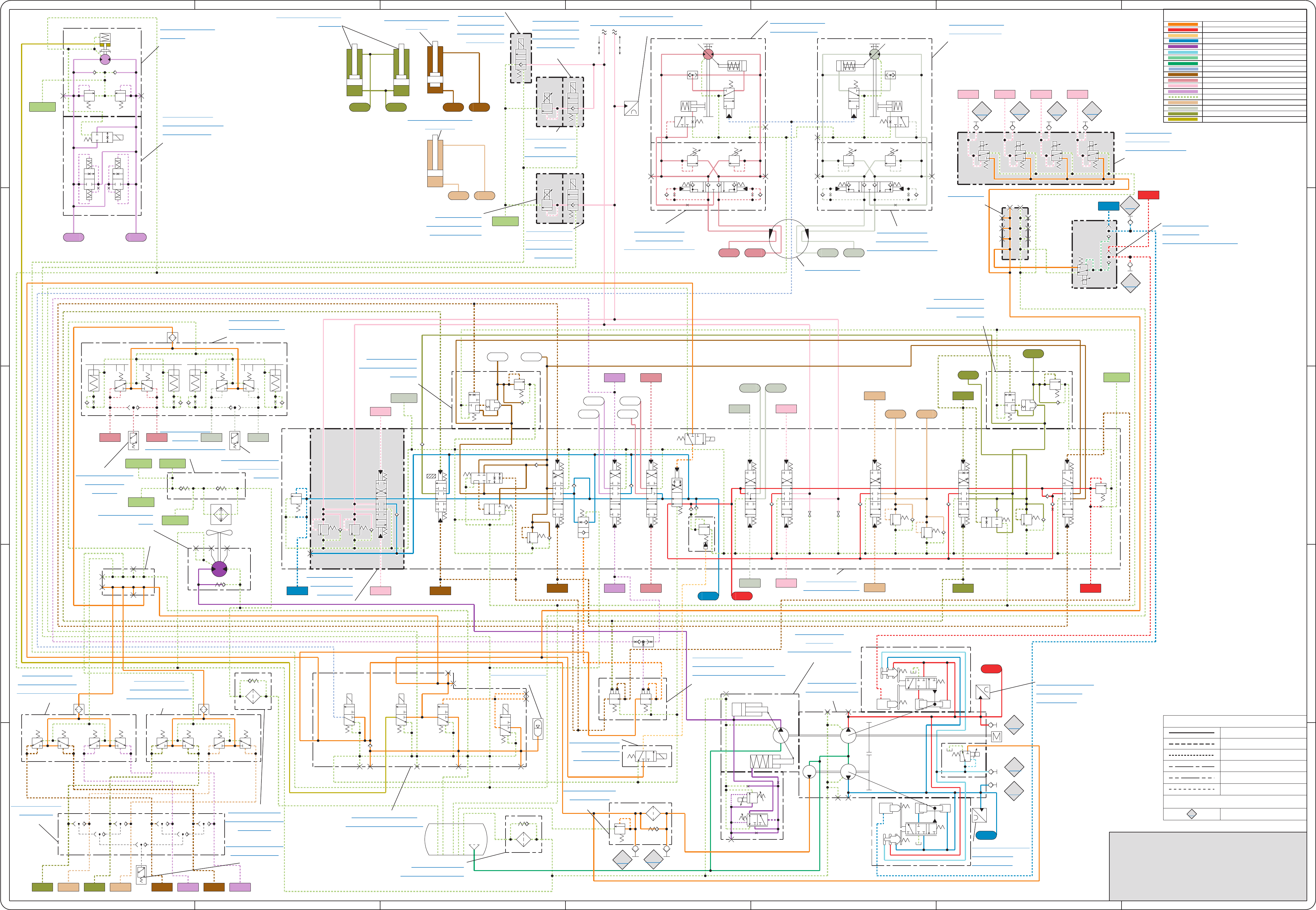Pick the light cyan swatch in the color legend

tap(1183, 52)
